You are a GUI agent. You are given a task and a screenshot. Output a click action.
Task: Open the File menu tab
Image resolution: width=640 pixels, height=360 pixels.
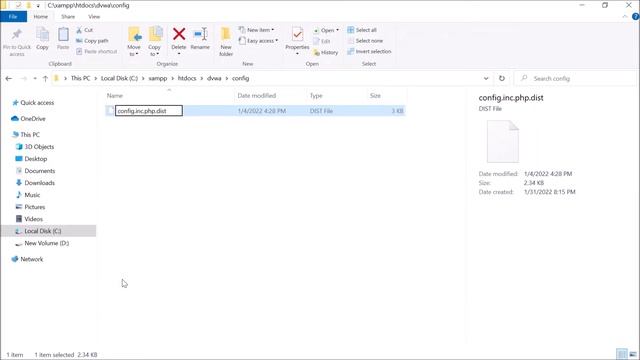pyautogui.click(x=13, y=17)
